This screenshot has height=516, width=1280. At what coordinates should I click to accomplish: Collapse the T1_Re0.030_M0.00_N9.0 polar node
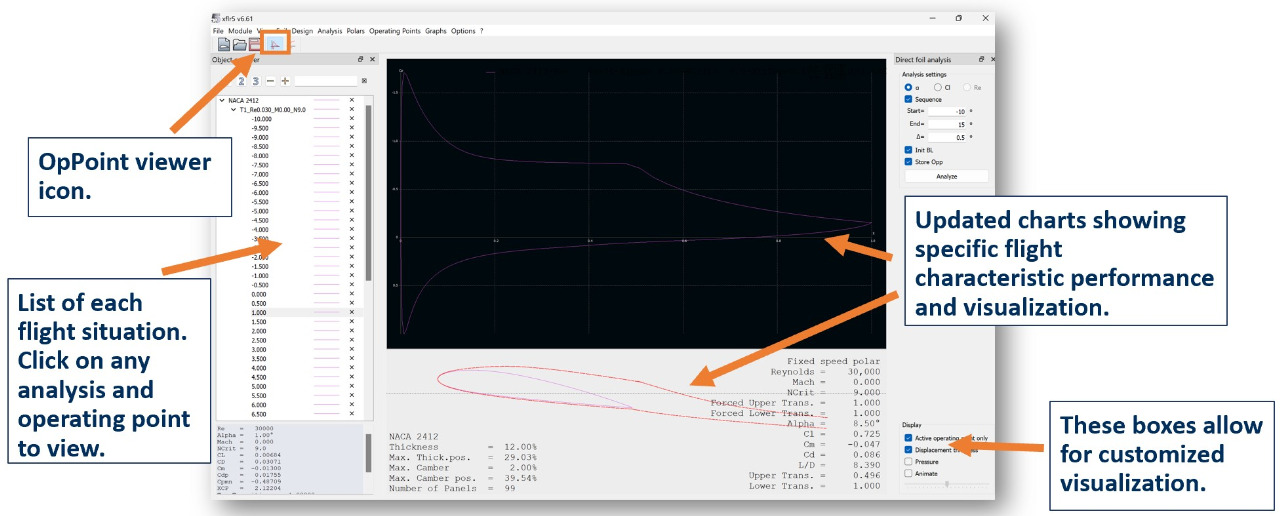(234, 110)
